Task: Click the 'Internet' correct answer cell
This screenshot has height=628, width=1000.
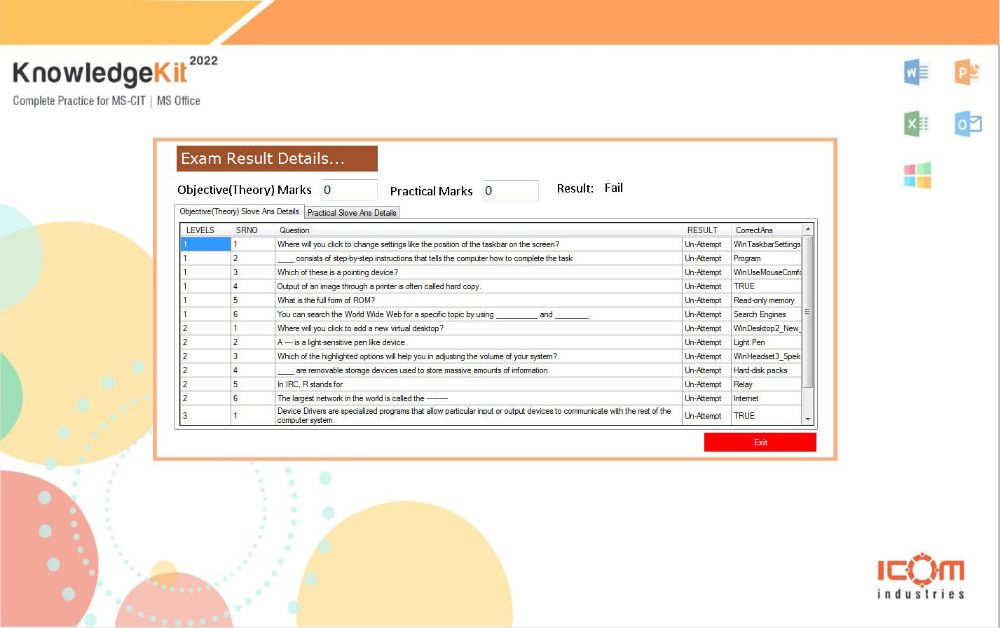Action: [767, 398]
